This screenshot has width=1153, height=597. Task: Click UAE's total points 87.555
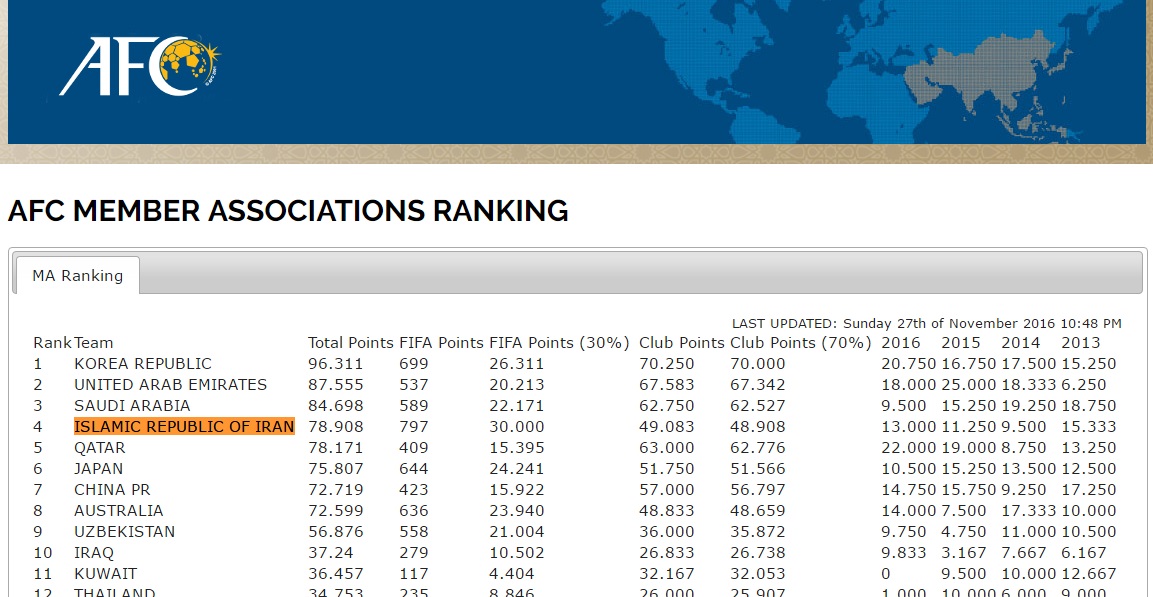(335, 385)
